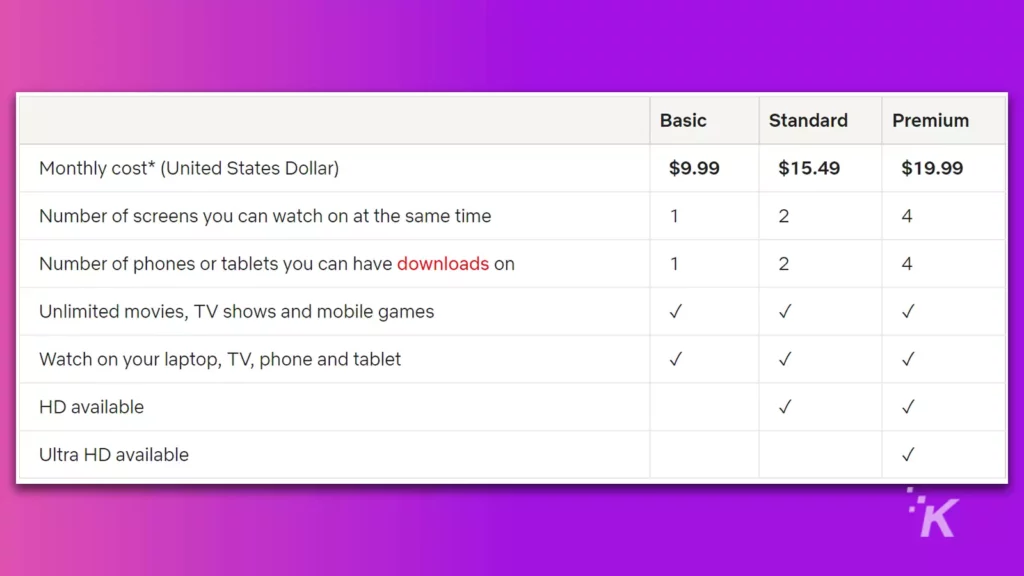The height and width of the screenshot is (576, 1024).
Task: Click Basic checkmark in Watch on laptop row
Action: tap(675, 359)
